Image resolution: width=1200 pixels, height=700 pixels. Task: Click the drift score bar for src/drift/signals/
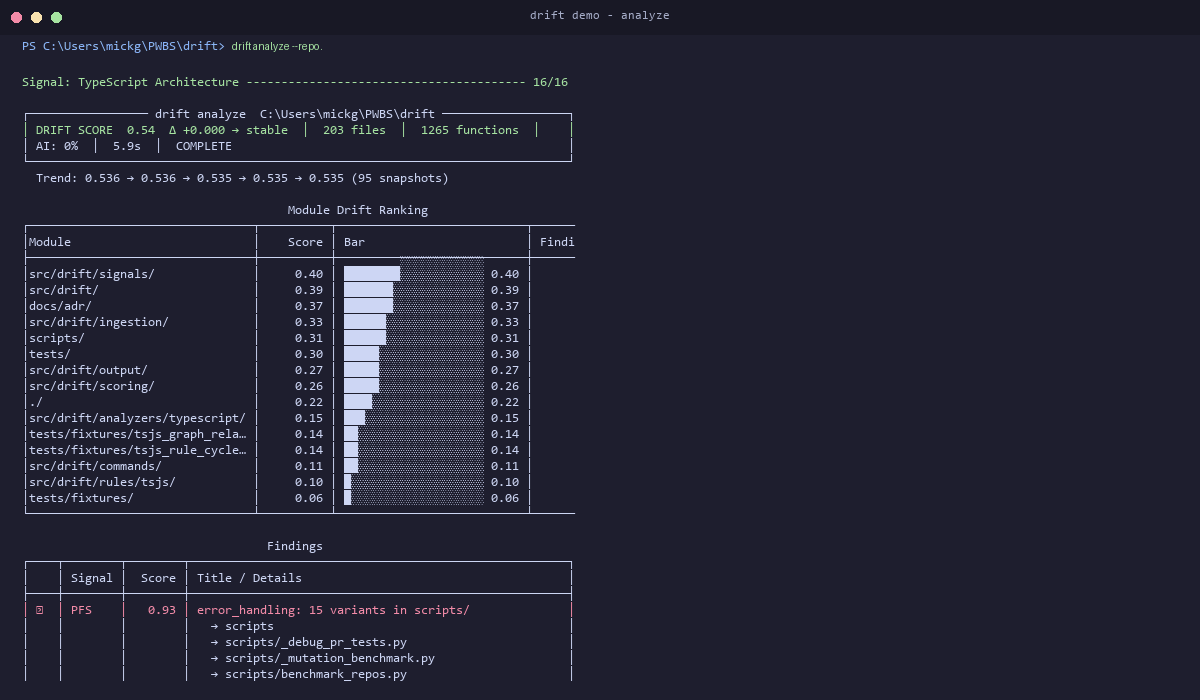(370, 273)
